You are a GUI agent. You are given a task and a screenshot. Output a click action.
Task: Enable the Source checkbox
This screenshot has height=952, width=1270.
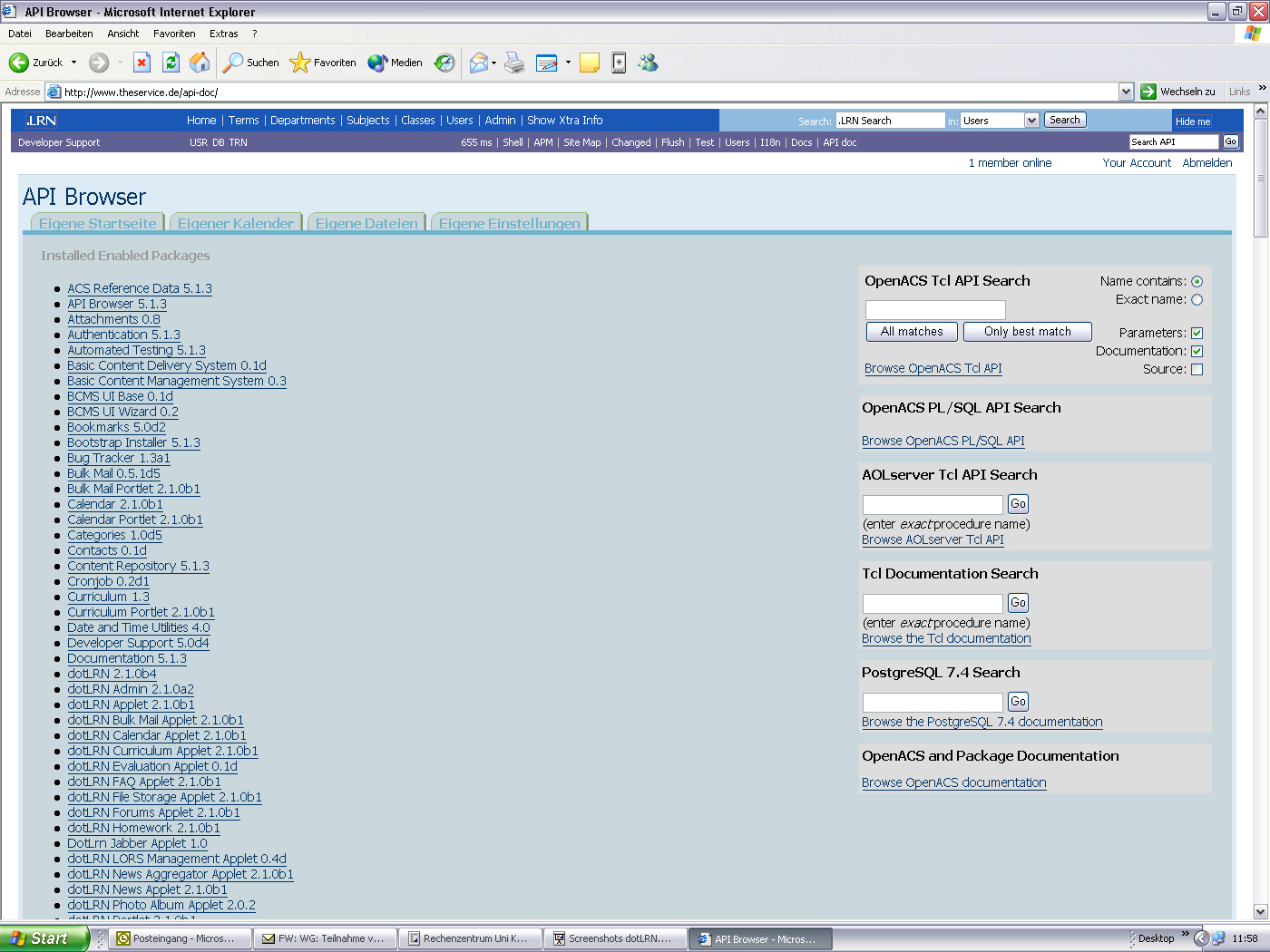click(x=1197, y=369)
